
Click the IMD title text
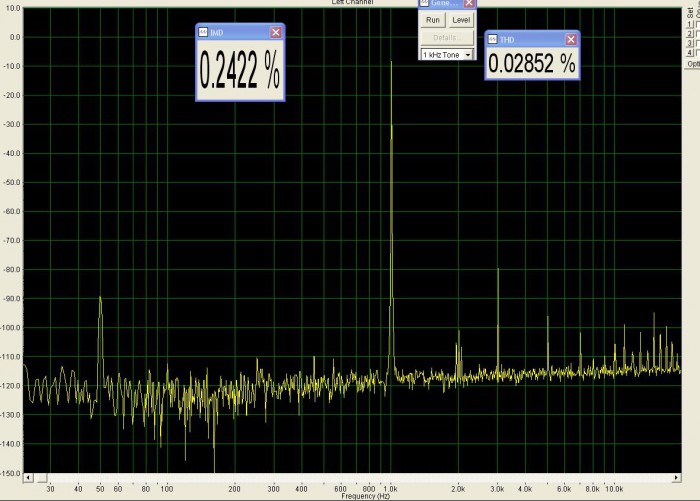pos(217,33)
